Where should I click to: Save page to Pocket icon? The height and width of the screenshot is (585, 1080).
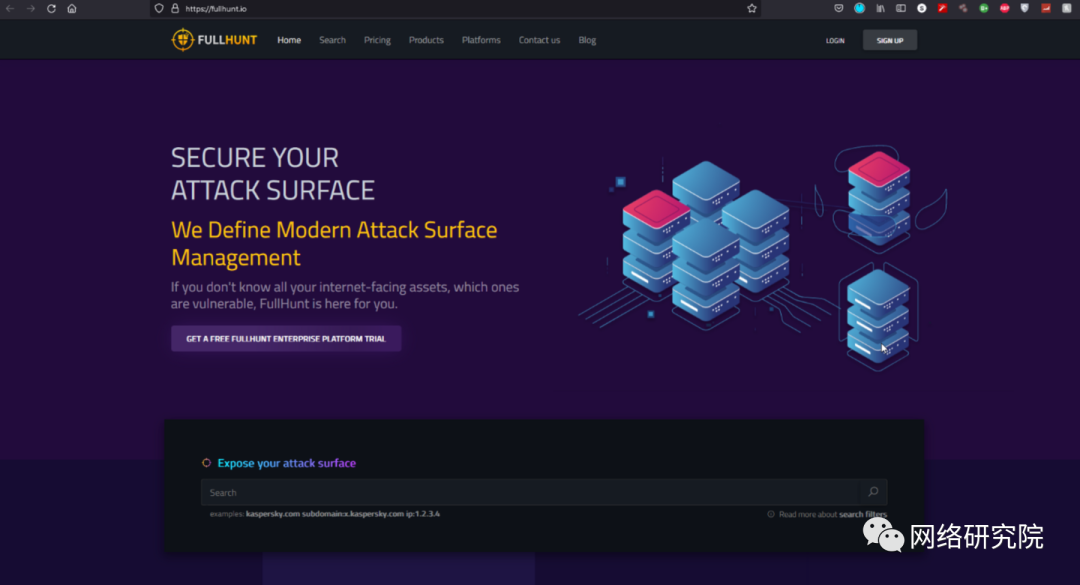point(838,8)
